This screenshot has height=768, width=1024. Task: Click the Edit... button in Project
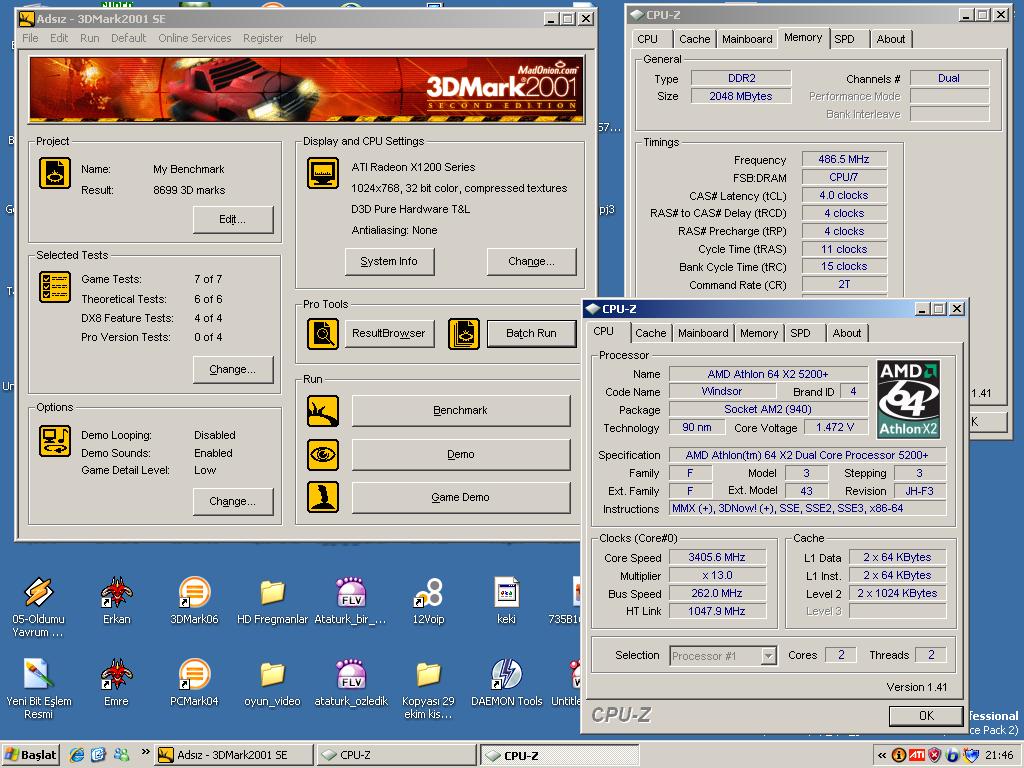(x=232, y=219)
